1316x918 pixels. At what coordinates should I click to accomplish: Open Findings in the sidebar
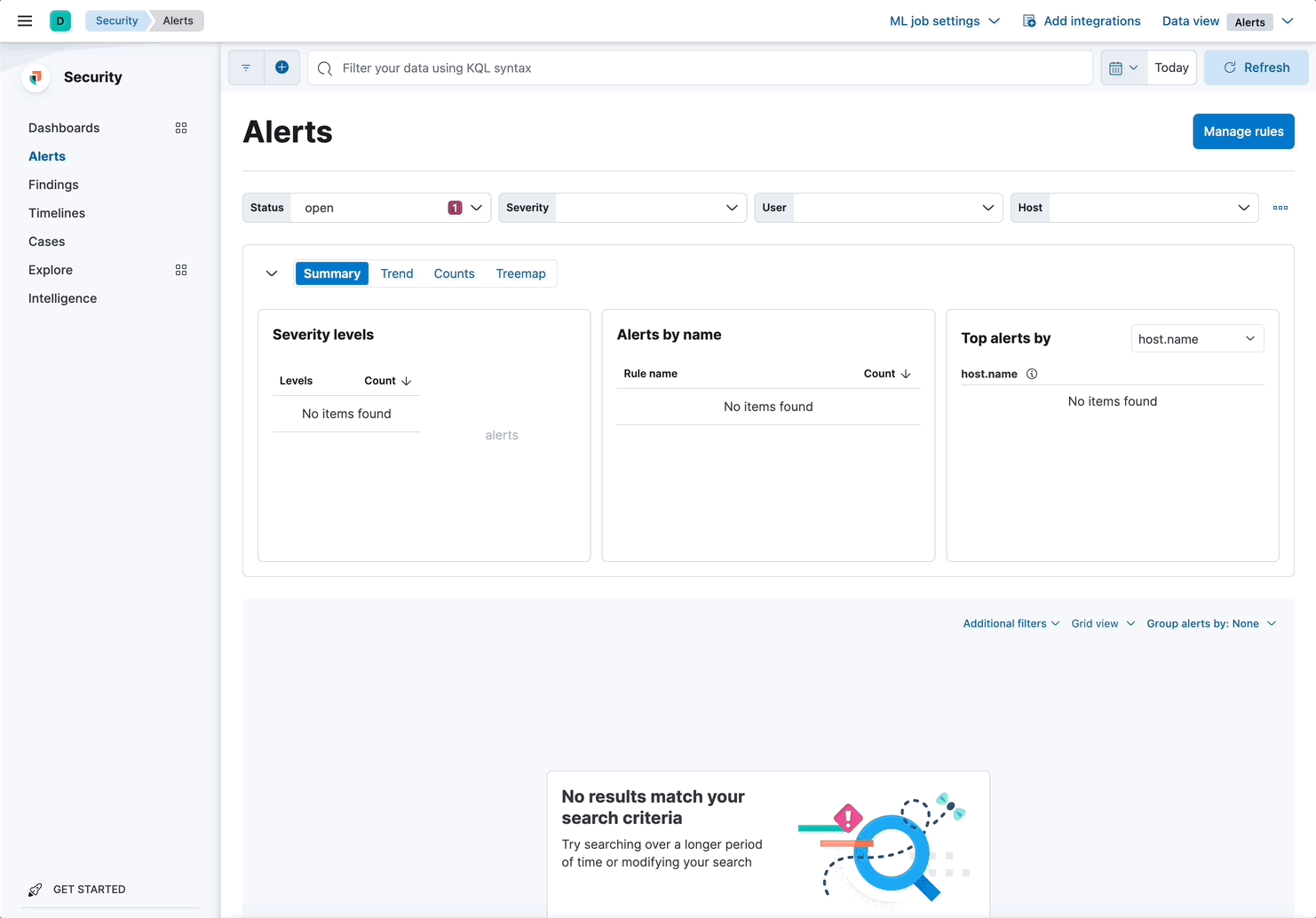[x=53, y=185]
